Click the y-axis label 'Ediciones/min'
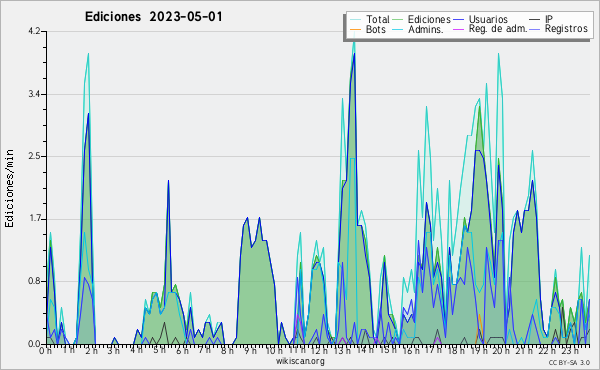Viewport: 600px width, 370px height. (x=9, y=188)
